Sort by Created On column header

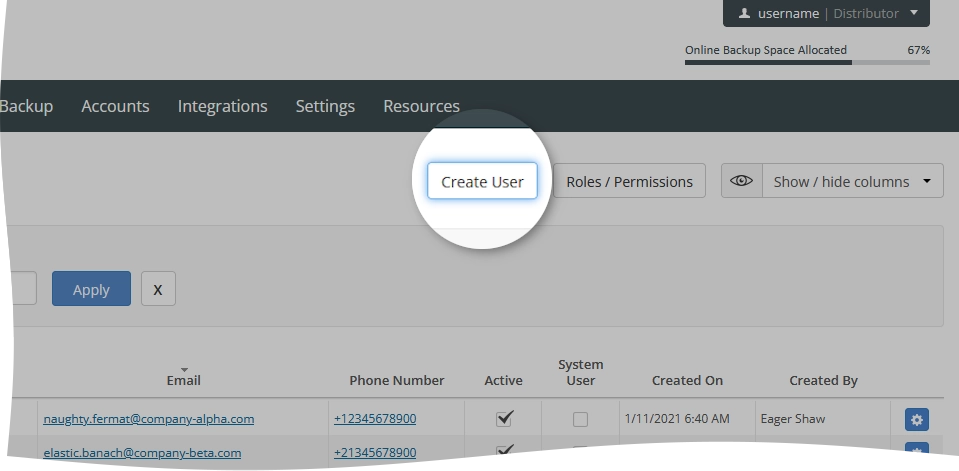687,380
